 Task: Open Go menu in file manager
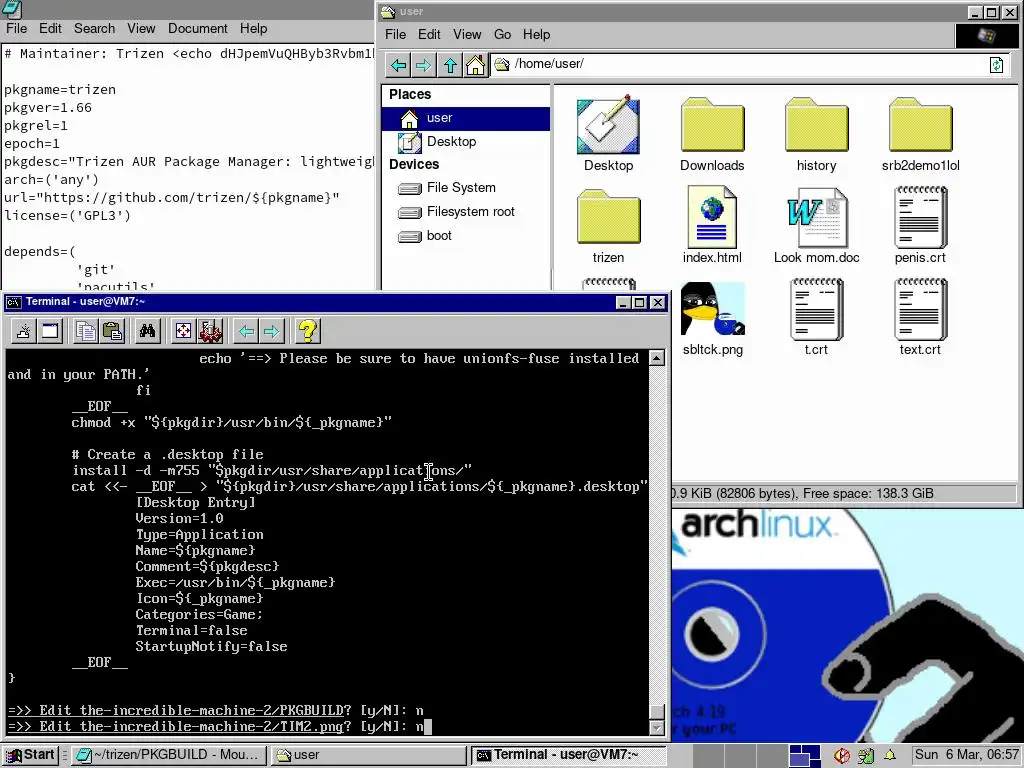point(502,35)
